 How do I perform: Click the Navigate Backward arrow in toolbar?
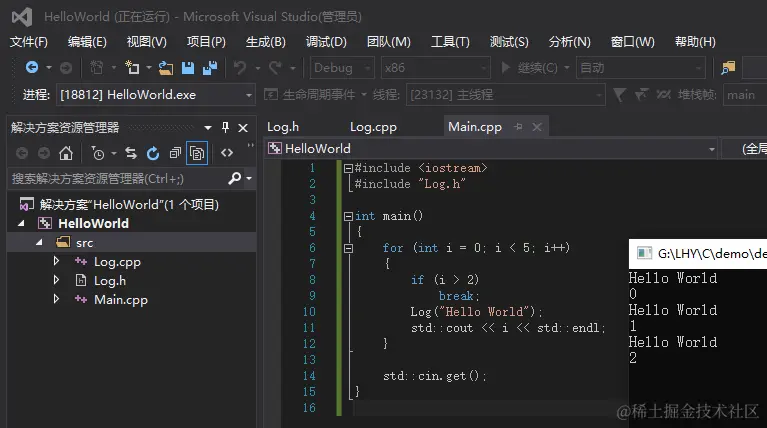coord(32,68)
